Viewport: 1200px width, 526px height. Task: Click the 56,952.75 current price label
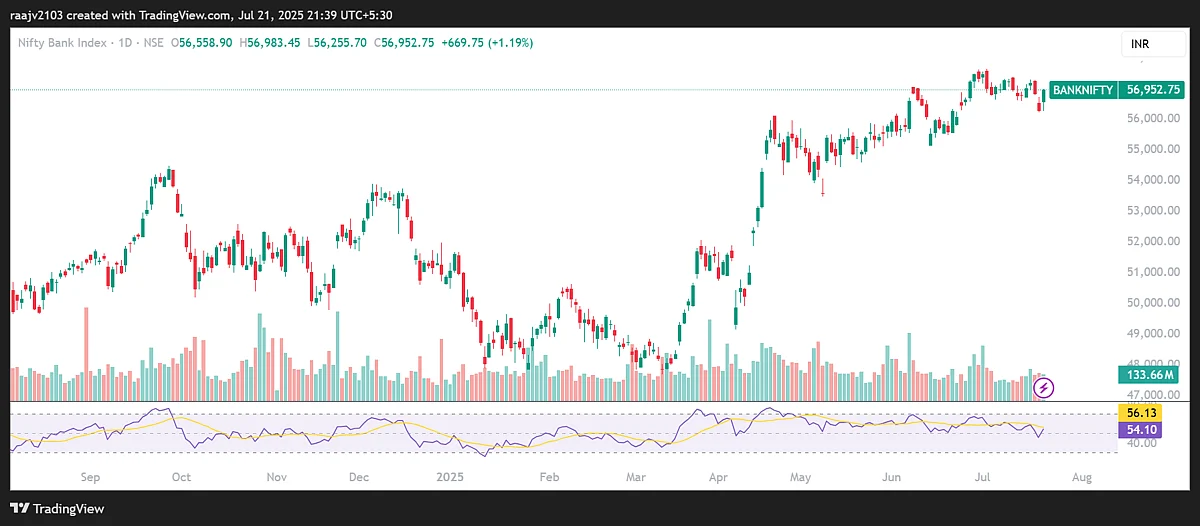(x=1153, y=89)
